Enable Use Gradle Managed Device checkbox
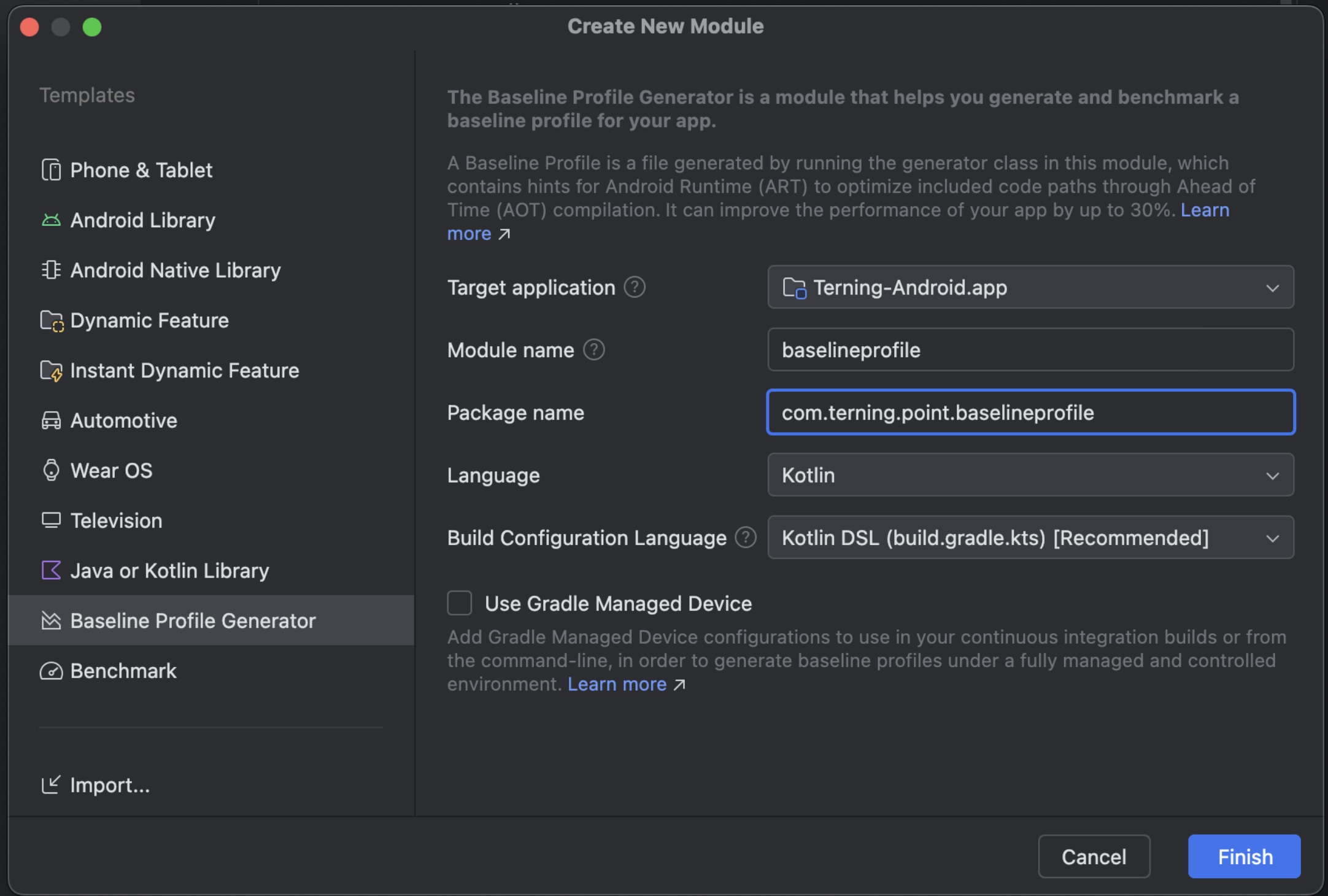The image size is (1328, 896). click(460, 603)
